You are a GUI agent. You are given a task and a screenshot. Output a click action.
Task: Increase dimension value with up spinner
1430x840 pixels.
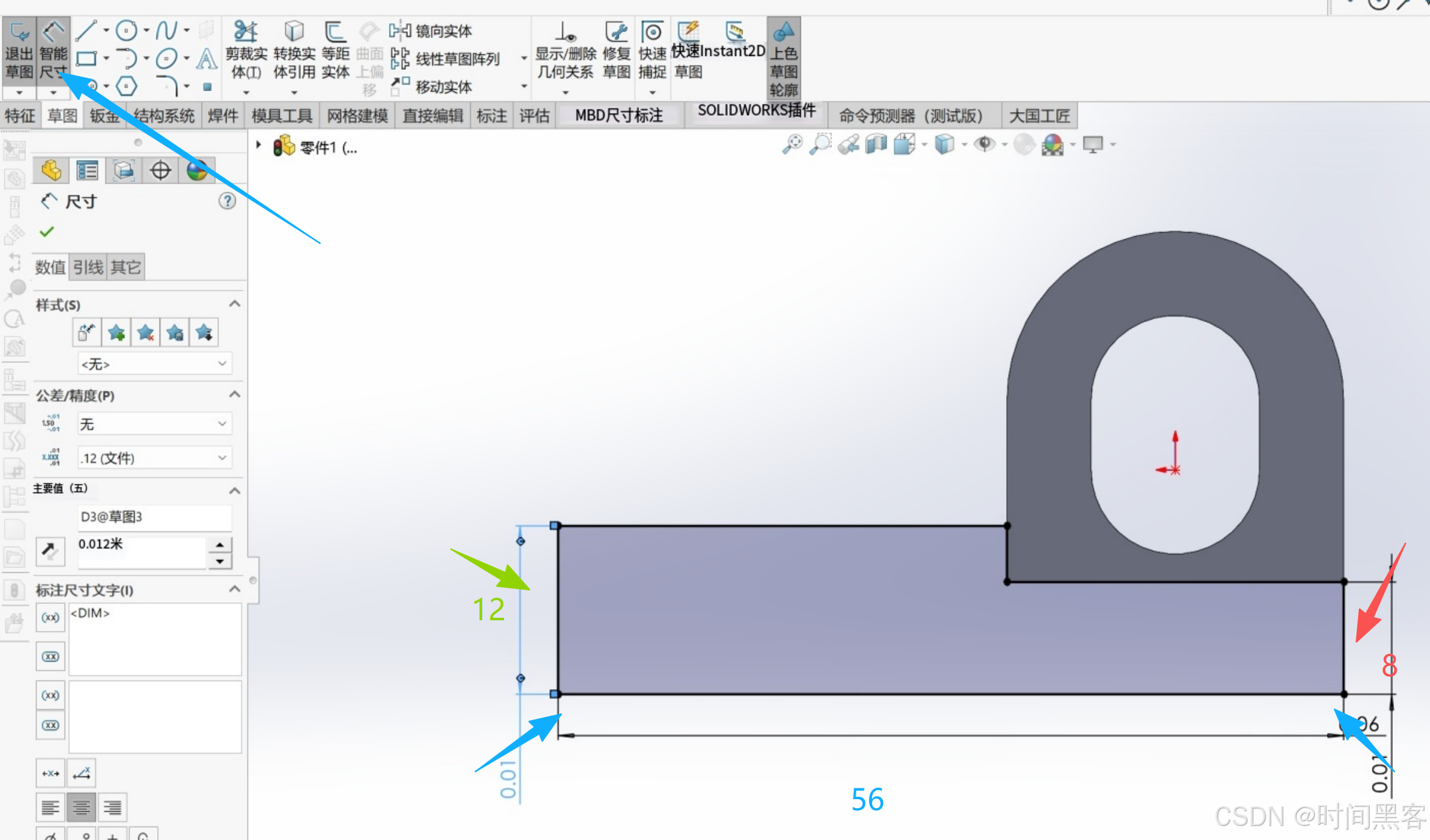coord(220,544)
